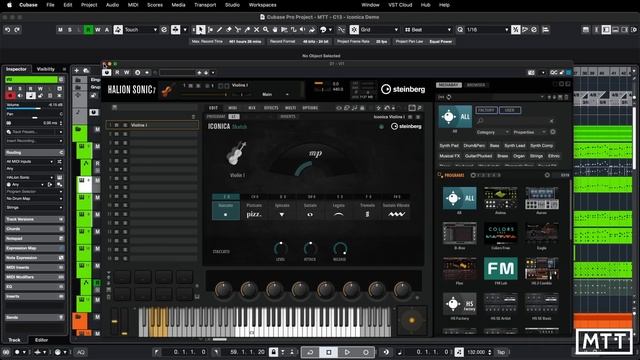This screenshot has height=360, width=640.
Task: Click the Violins I slot in program rack
Action: point(152,125)
